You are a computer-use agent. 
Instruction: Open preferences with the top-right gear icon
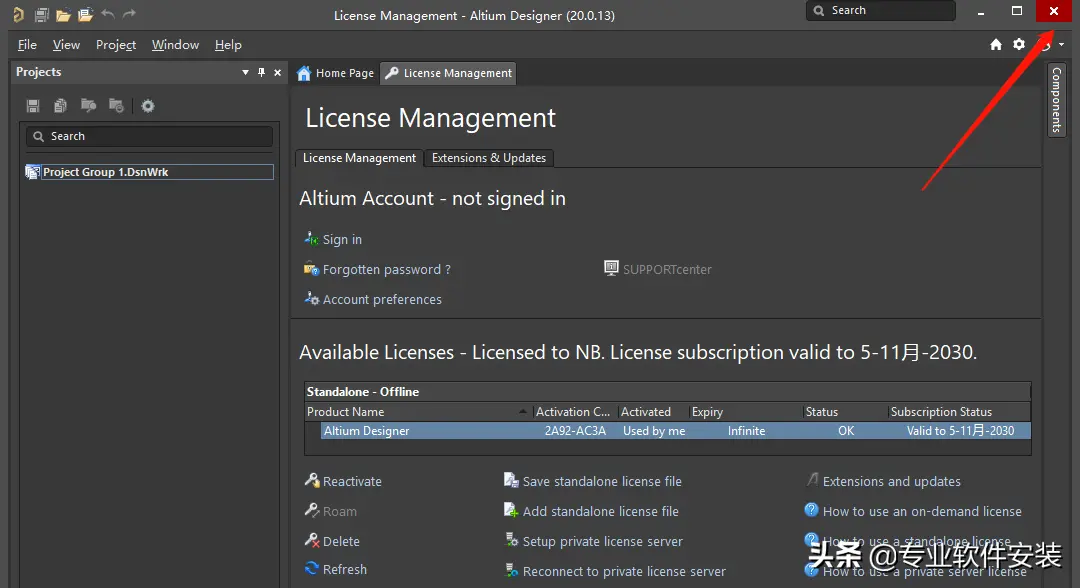pos(1019,45)
